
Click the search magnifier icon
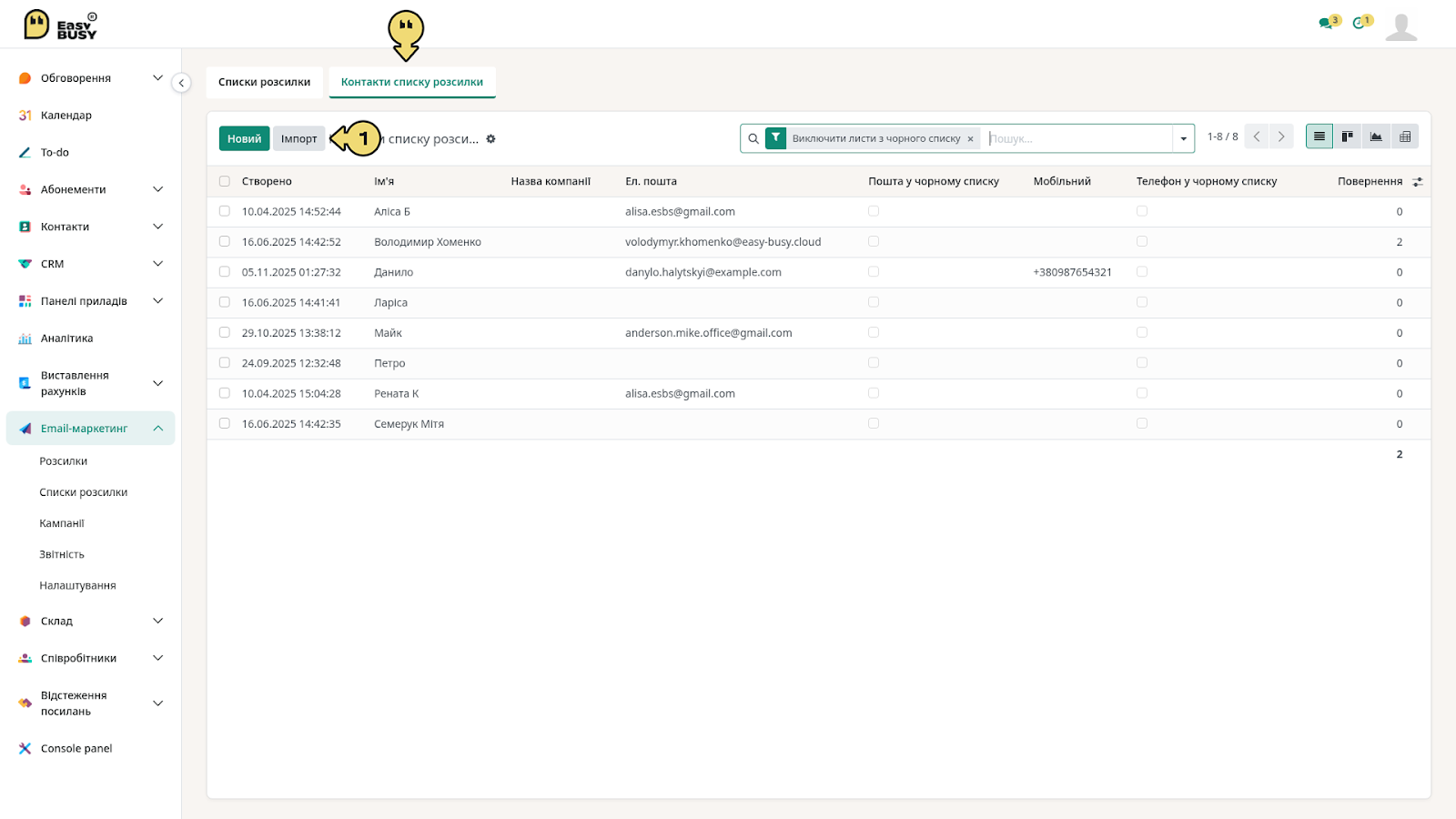753,138
